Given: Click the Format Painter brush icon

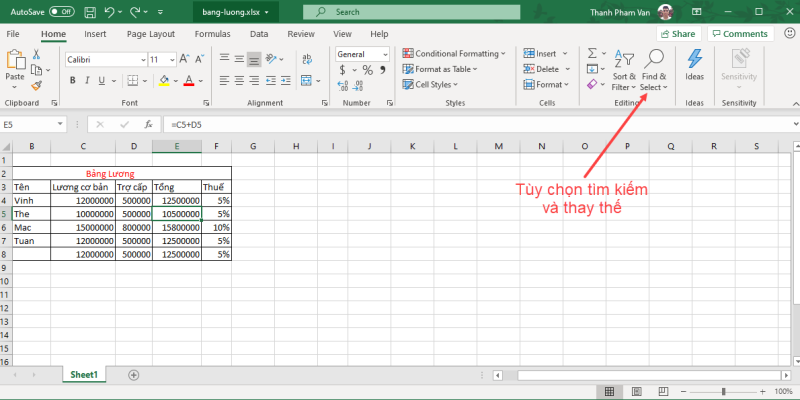Looking at the screenshot, I should pyautogui.click(x=36, y=86).
